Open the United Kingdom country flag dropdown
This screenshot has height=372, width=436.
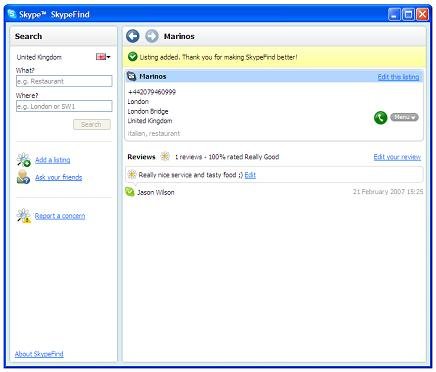(103, 57)
